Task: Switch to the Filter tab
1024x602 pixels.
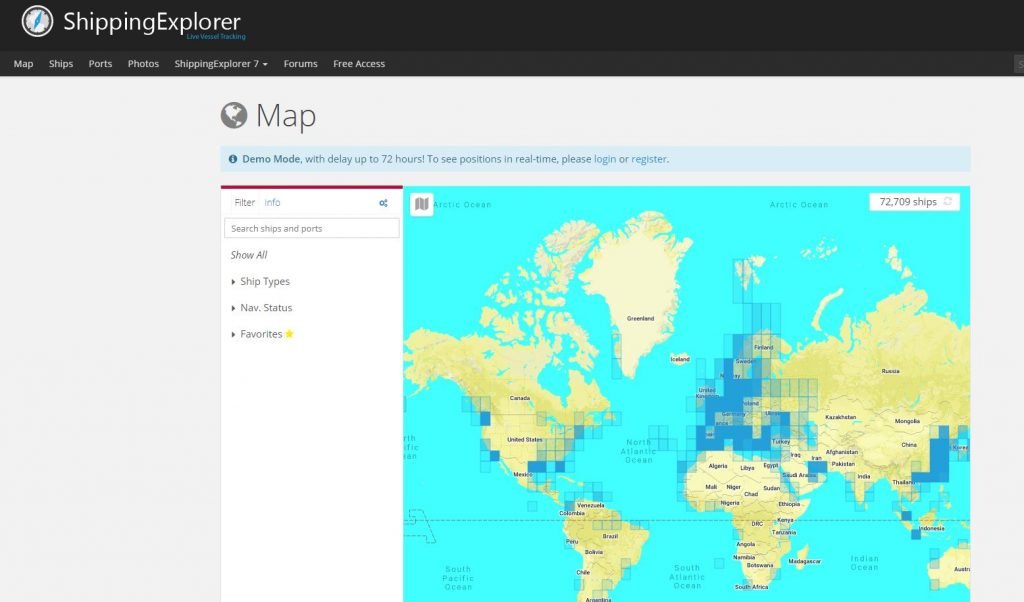Action: coord(244,202)
